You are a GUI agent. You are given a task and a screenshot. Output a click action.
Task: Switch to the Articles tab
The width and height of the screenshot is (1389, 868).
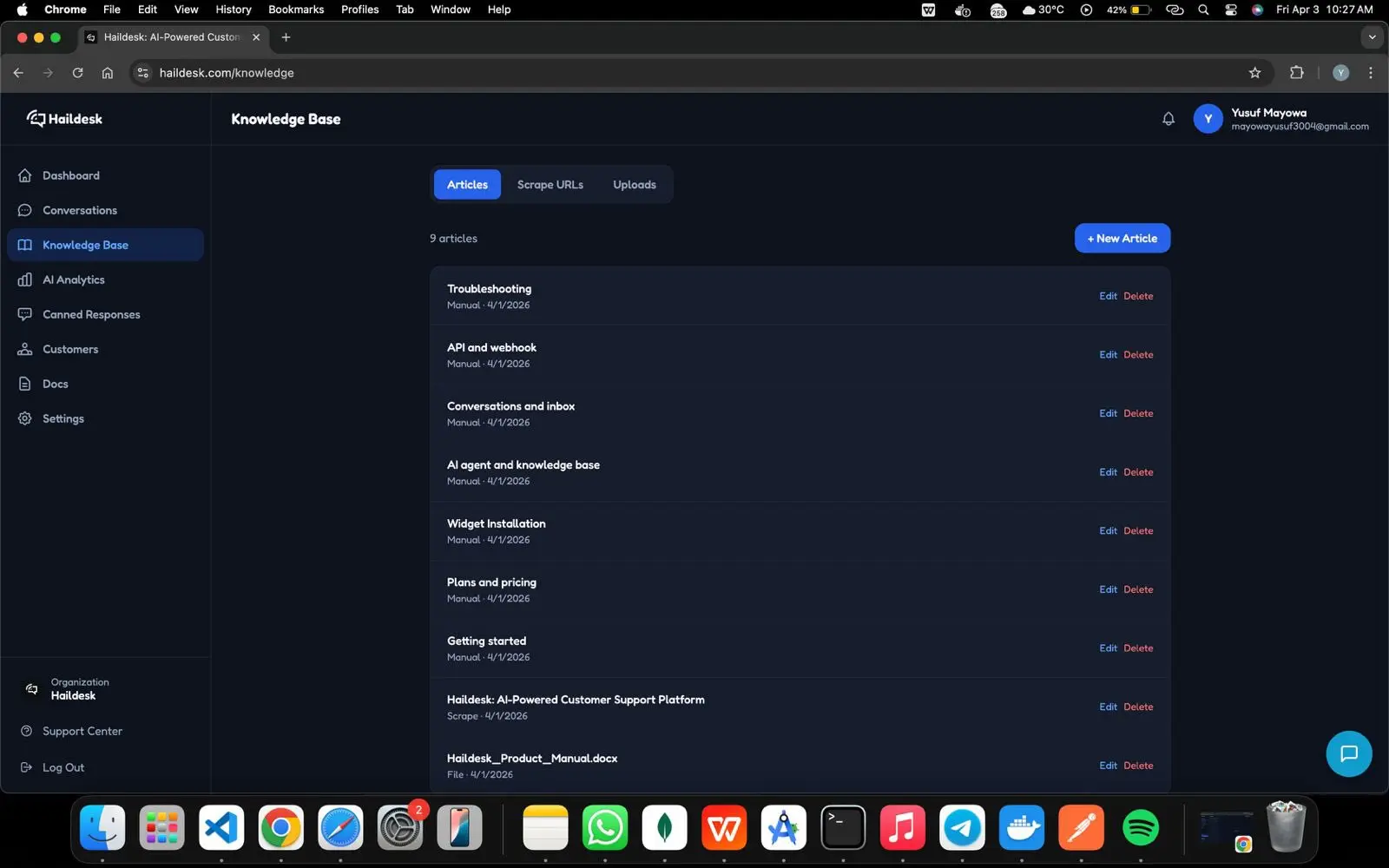coord(467,184)
